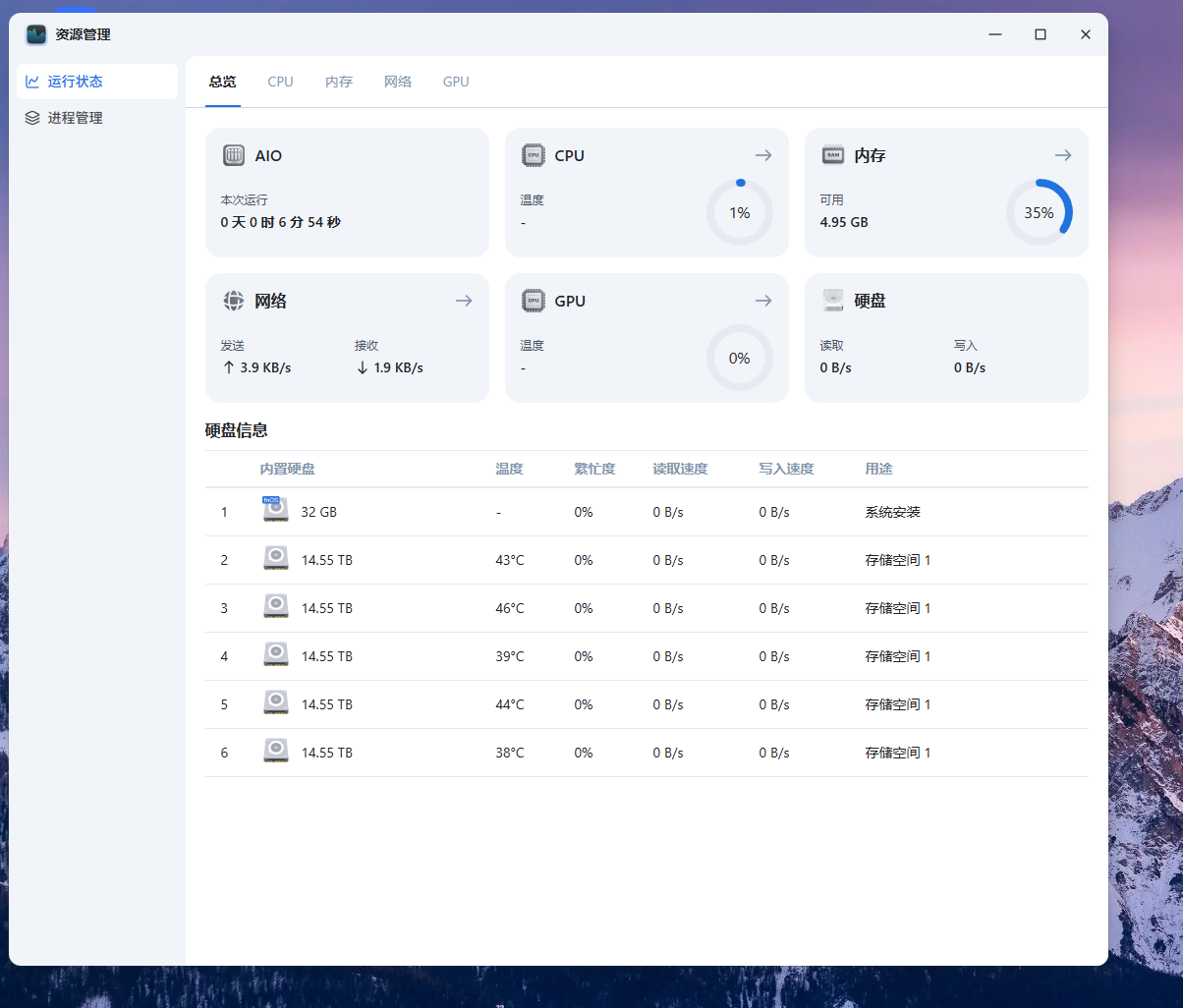Click the 运行状态 sidebar chart icon
This screenshot has height=1008, width=1183.
(x=32, y=82)
